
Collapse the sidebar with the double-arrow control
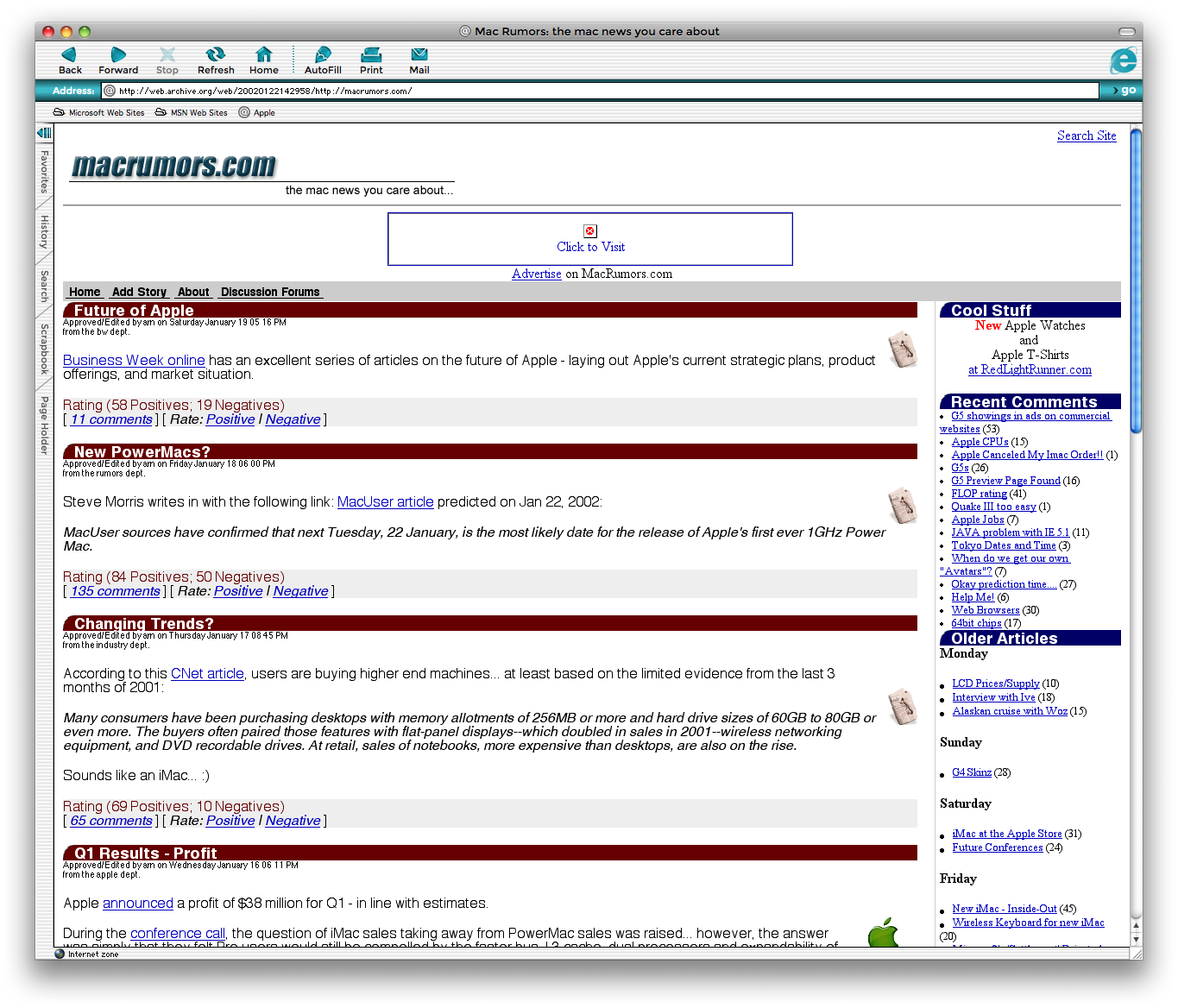(44, 132)
